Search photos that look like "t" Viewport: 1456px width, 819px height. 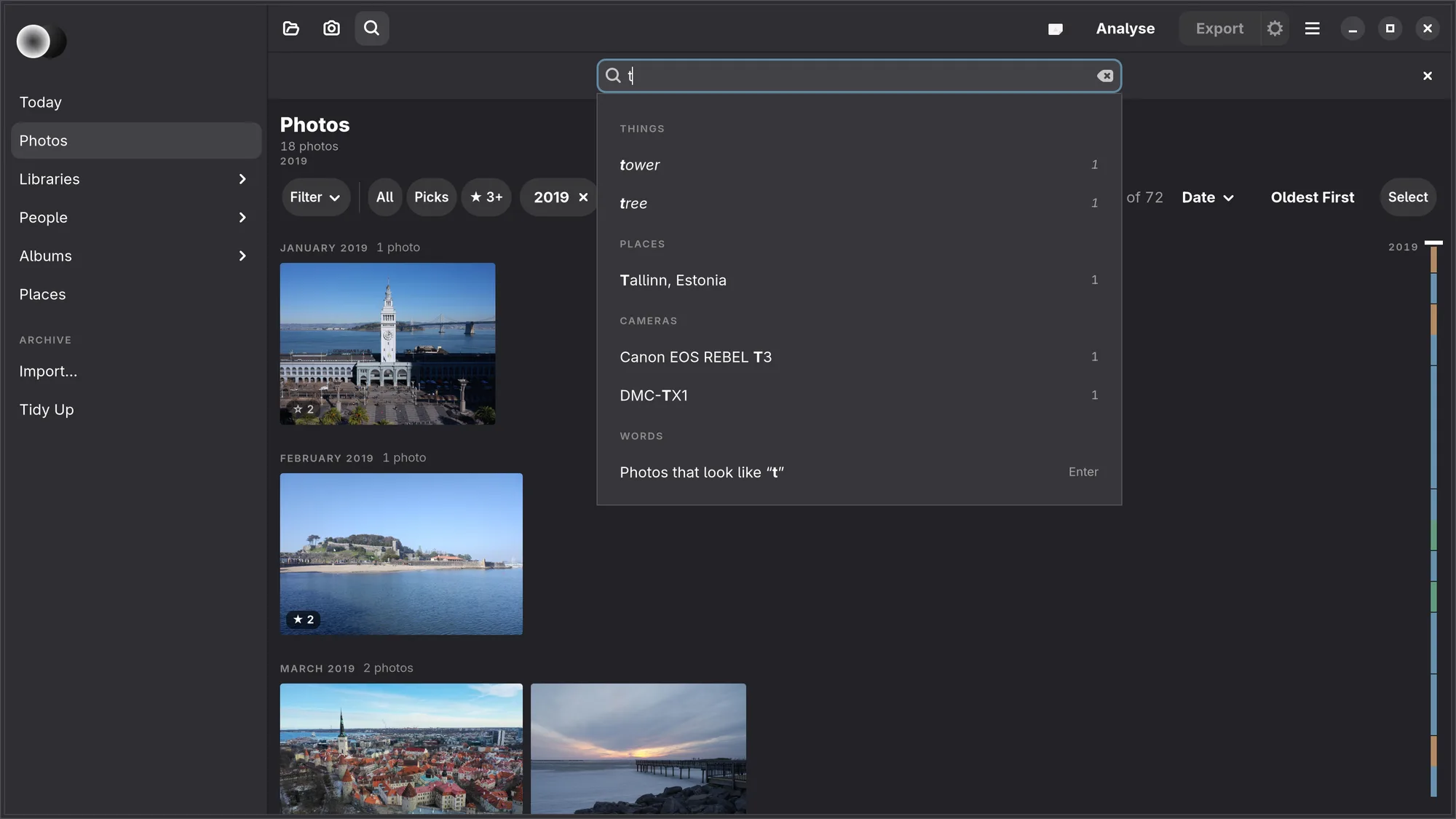pos(859,472)
